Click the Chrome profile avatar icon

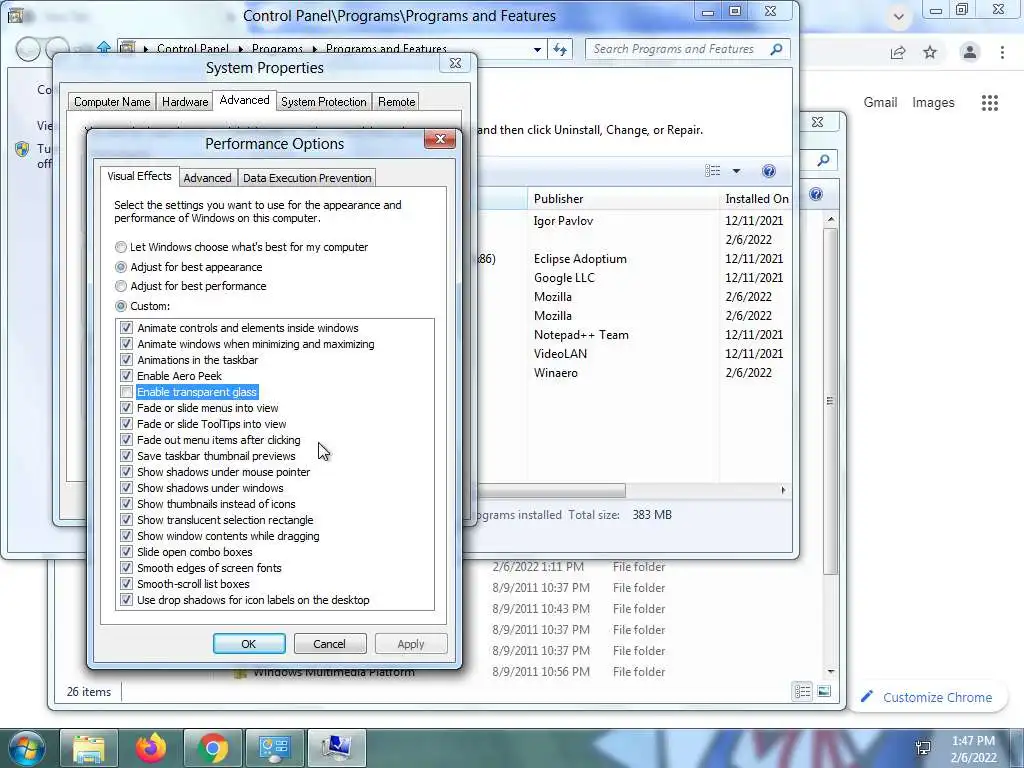(x=970, y=52)
